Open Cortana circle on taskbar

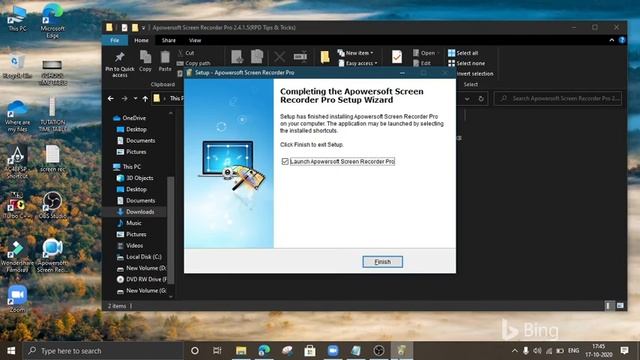[195, 351]
